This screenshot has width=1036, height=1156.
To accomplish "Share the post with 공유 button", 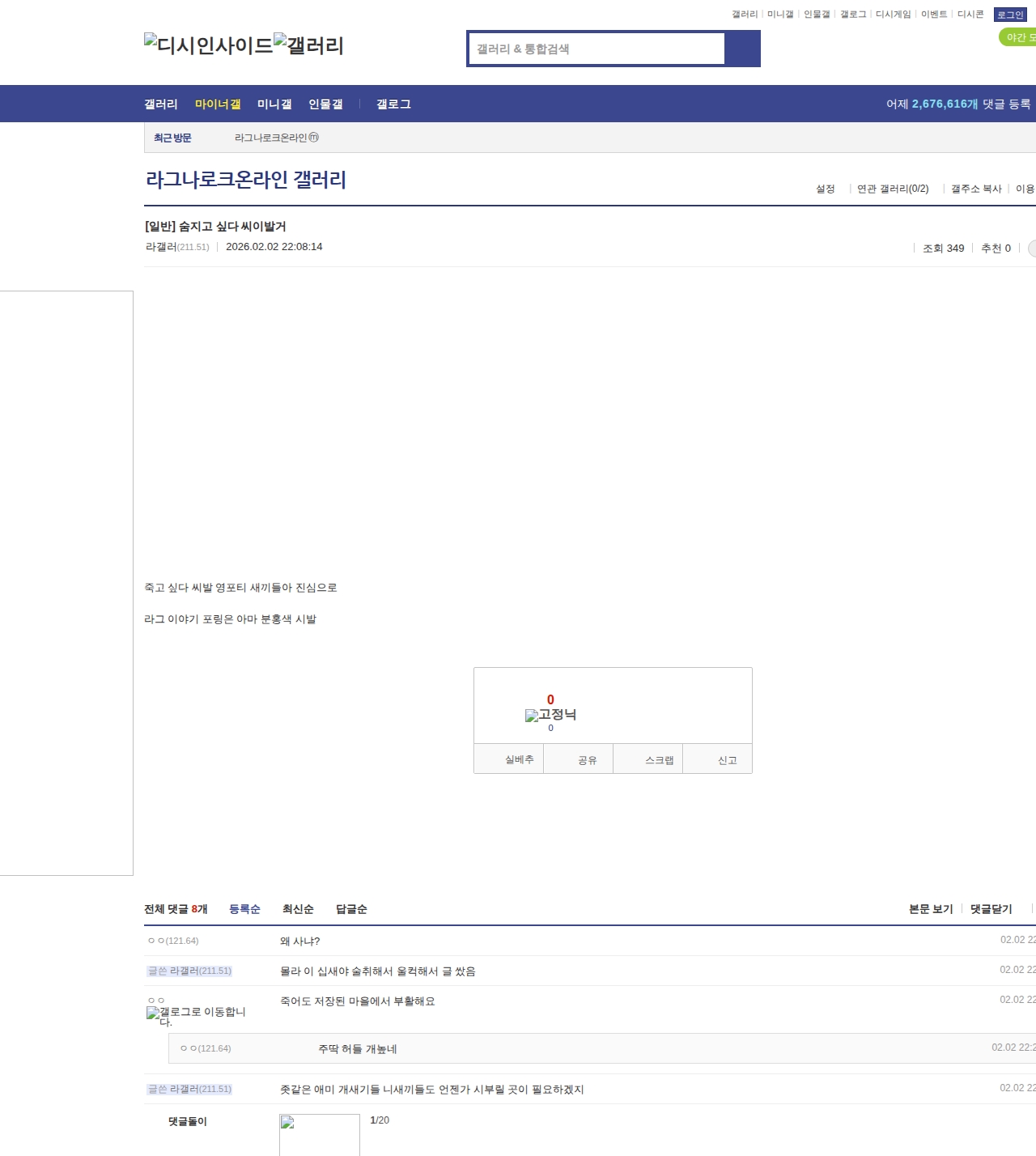I will pos(578,759).
